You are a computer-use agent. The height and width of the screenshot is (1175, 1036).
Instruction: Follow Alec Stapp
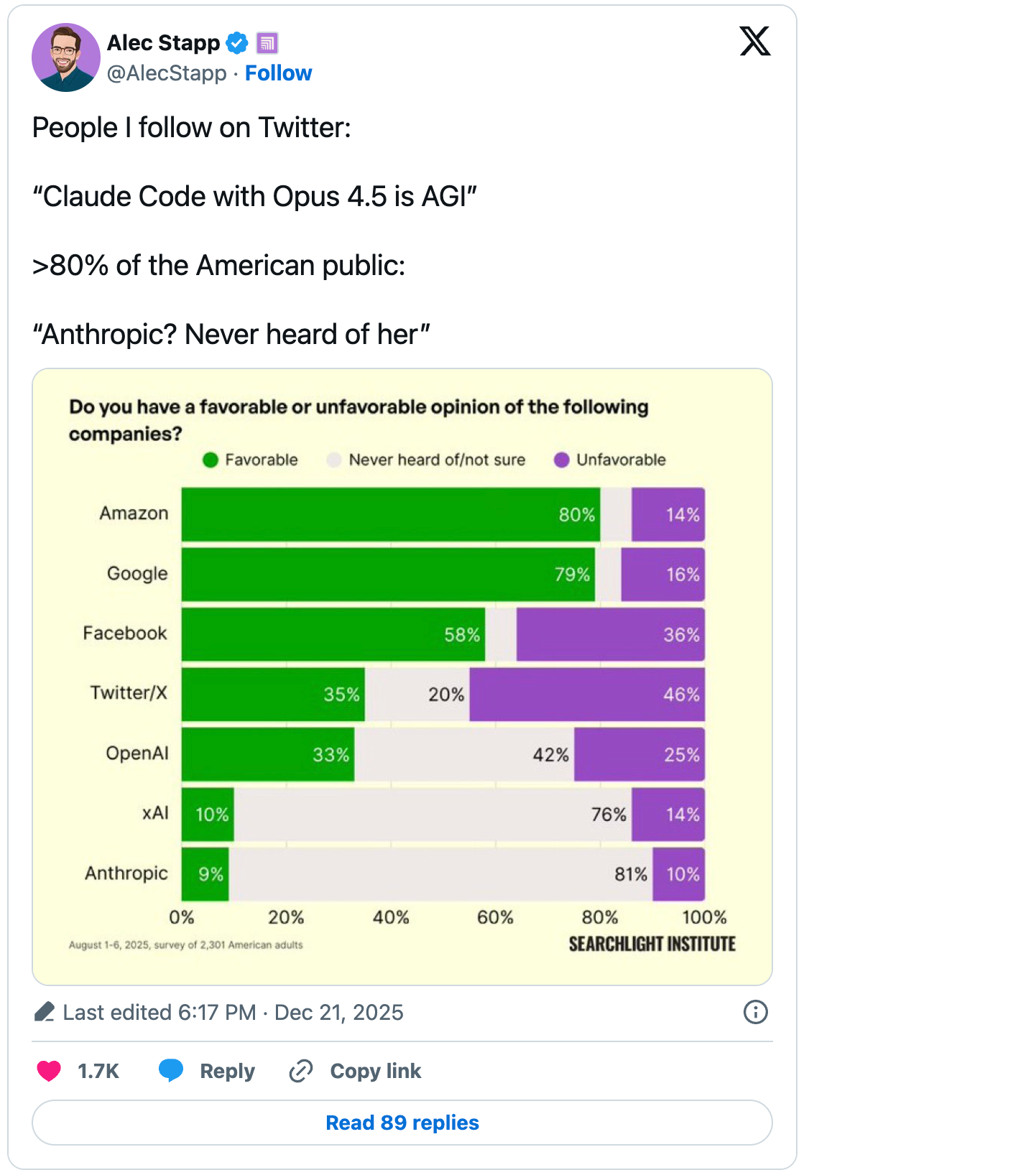click(278, 73)
